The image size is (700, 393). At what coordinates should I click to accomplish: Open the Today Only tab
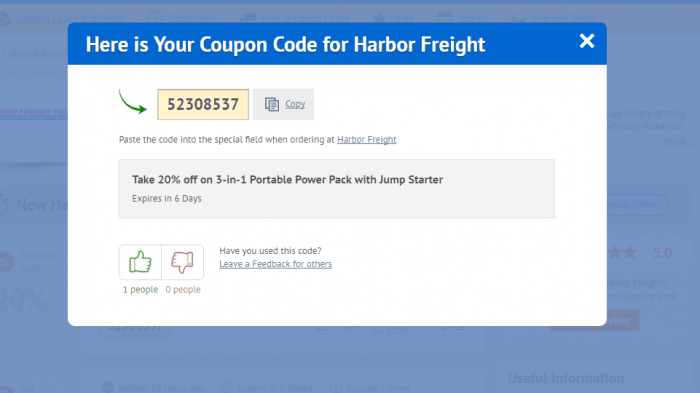(x=182, y=18)
